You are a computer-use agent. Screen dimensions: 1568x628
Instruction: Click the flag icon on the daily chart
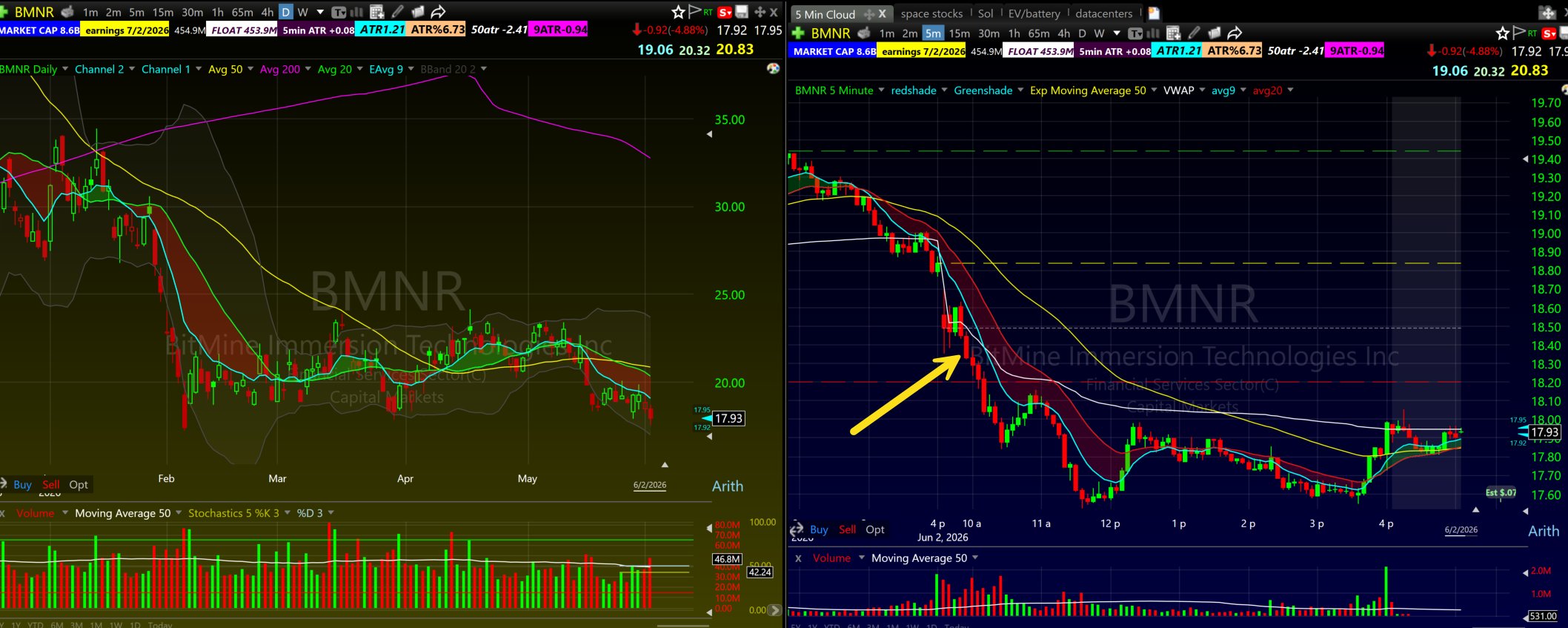[x=694, y=11]
